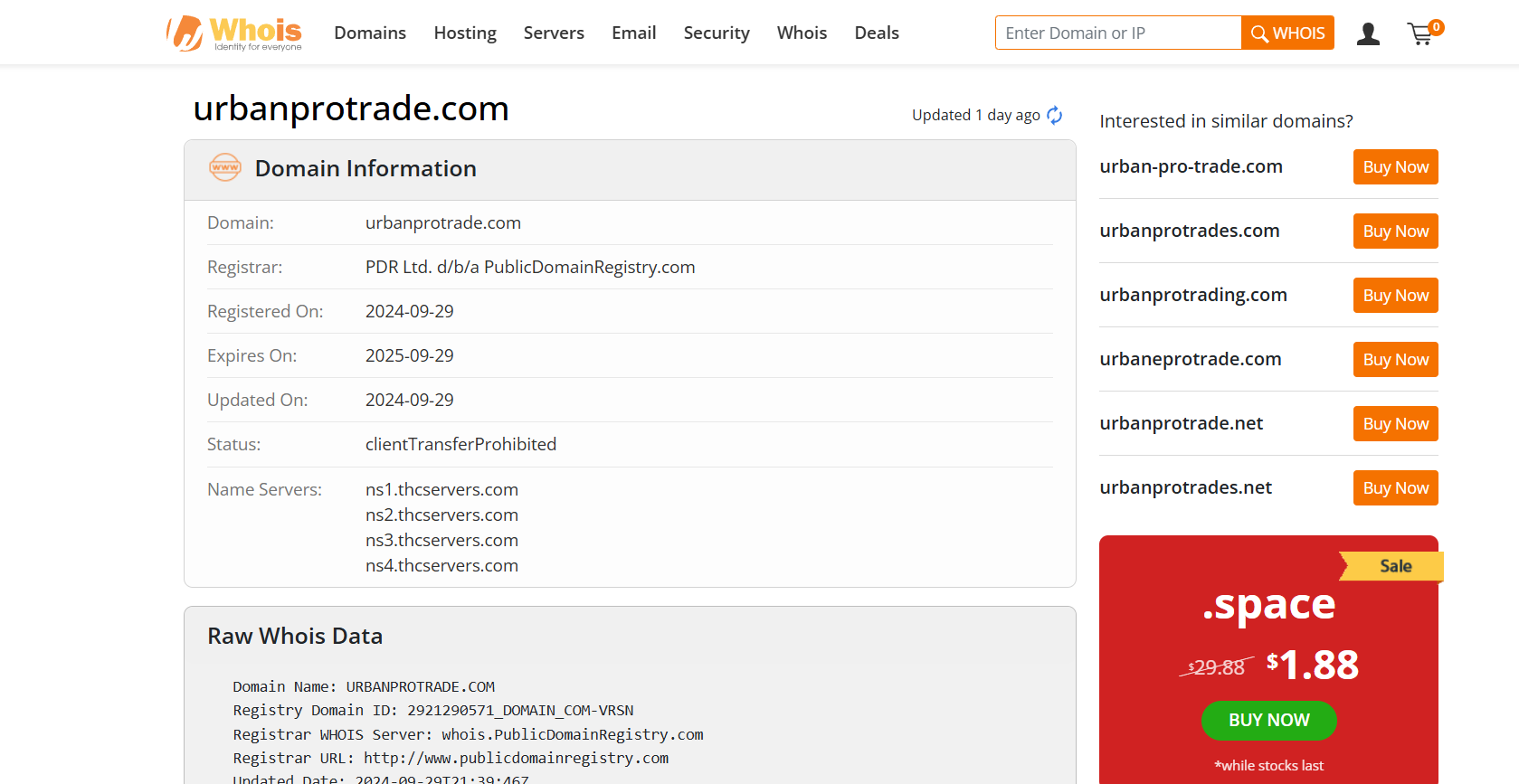Open the Email menu
The image size is (1519, 784).
(633, 33)
